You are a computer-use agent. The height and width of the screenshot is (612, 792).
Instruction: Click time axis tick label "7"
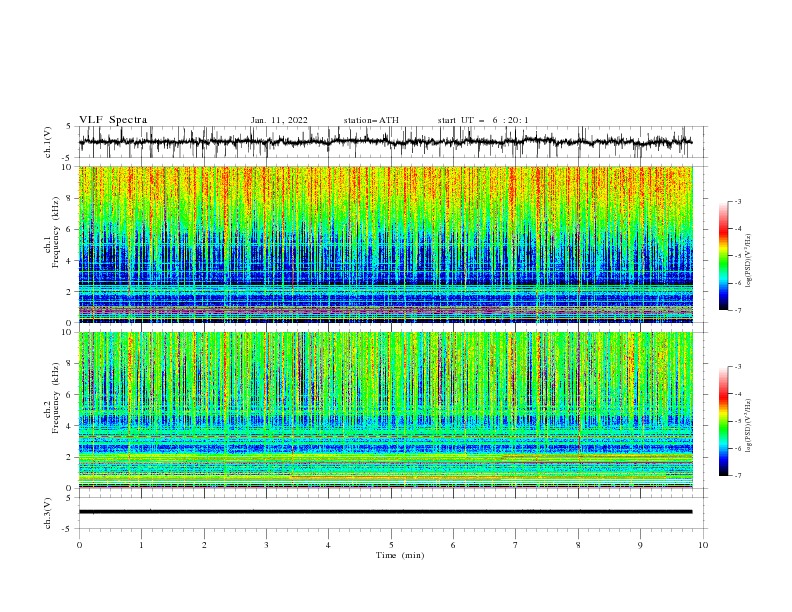click(x=516, y=545)
